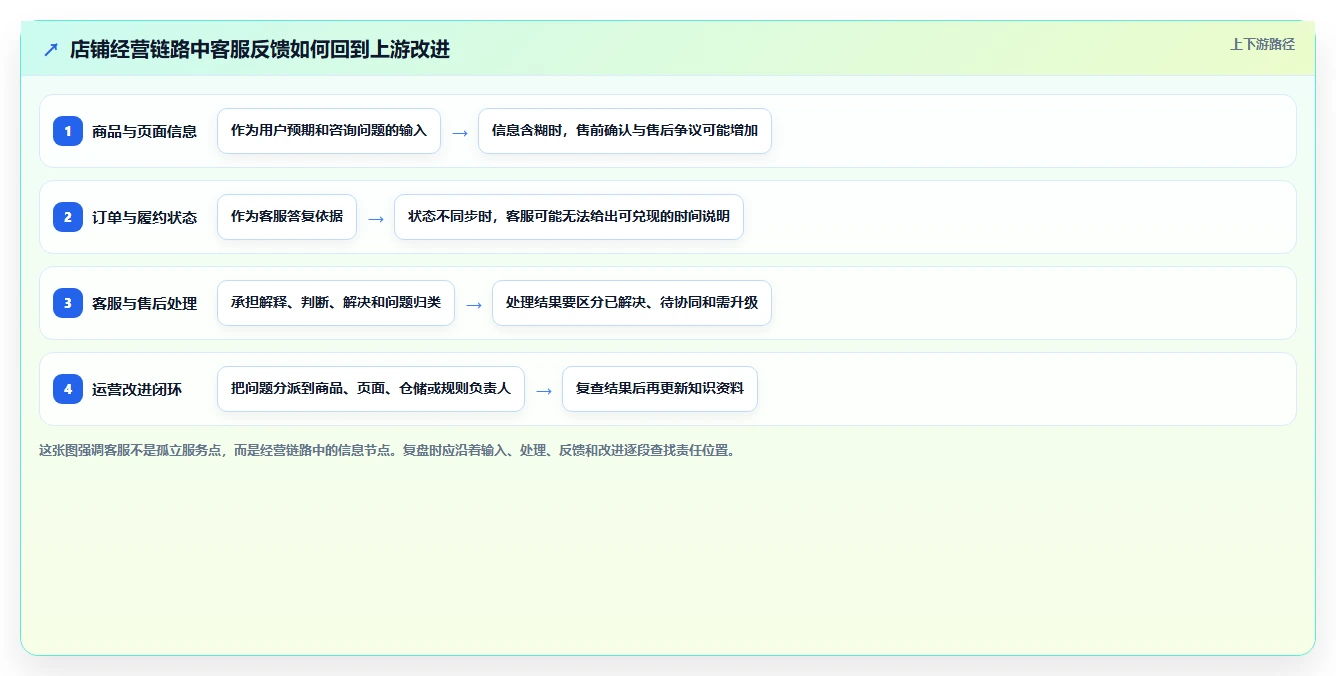Click the 信息含糊时，售前确认与售后争议可能增加 box

click(x=625, y=131)
